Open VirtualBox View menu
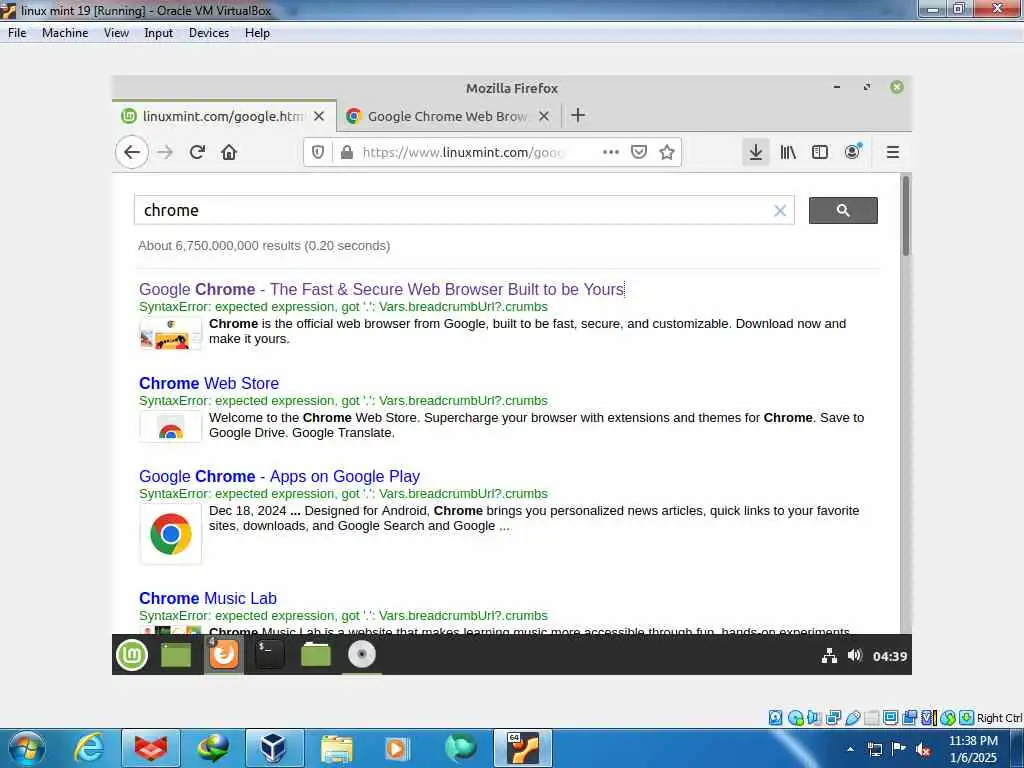Image resolution: width=1024 pixels, height=768 pixels. (x=116, y=33)
